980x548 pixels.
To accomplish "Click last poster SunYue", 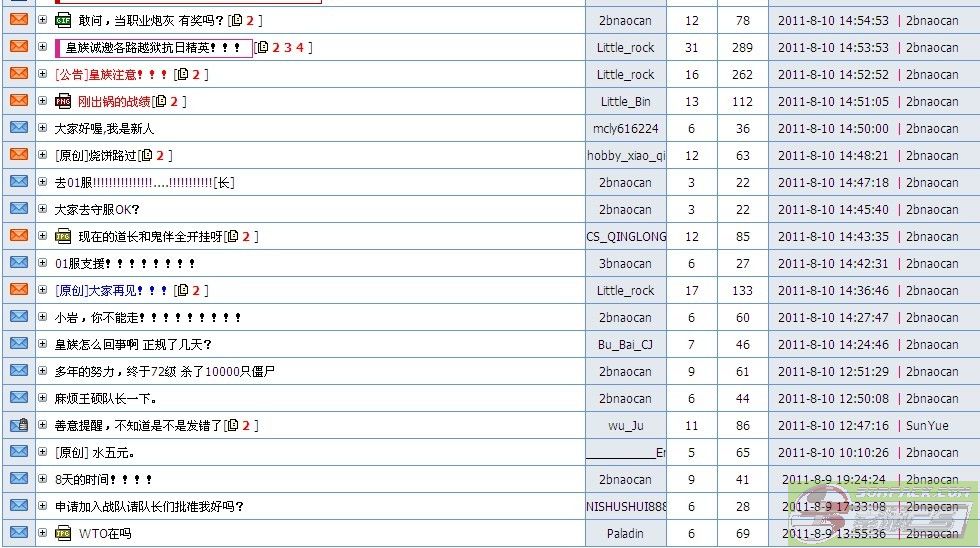I will click(927, 425).
